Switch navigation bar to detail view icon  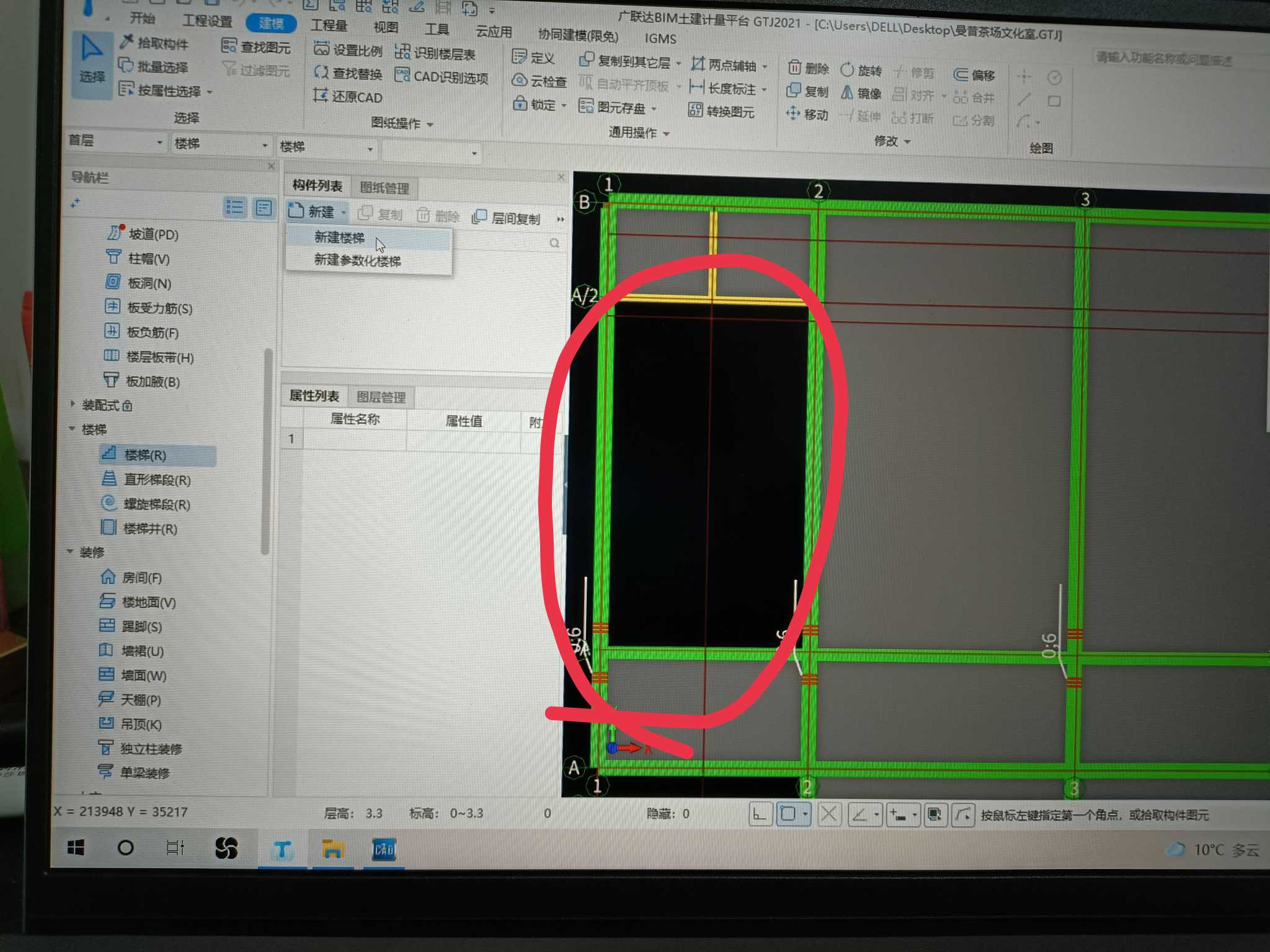click(x=264, y=208)
